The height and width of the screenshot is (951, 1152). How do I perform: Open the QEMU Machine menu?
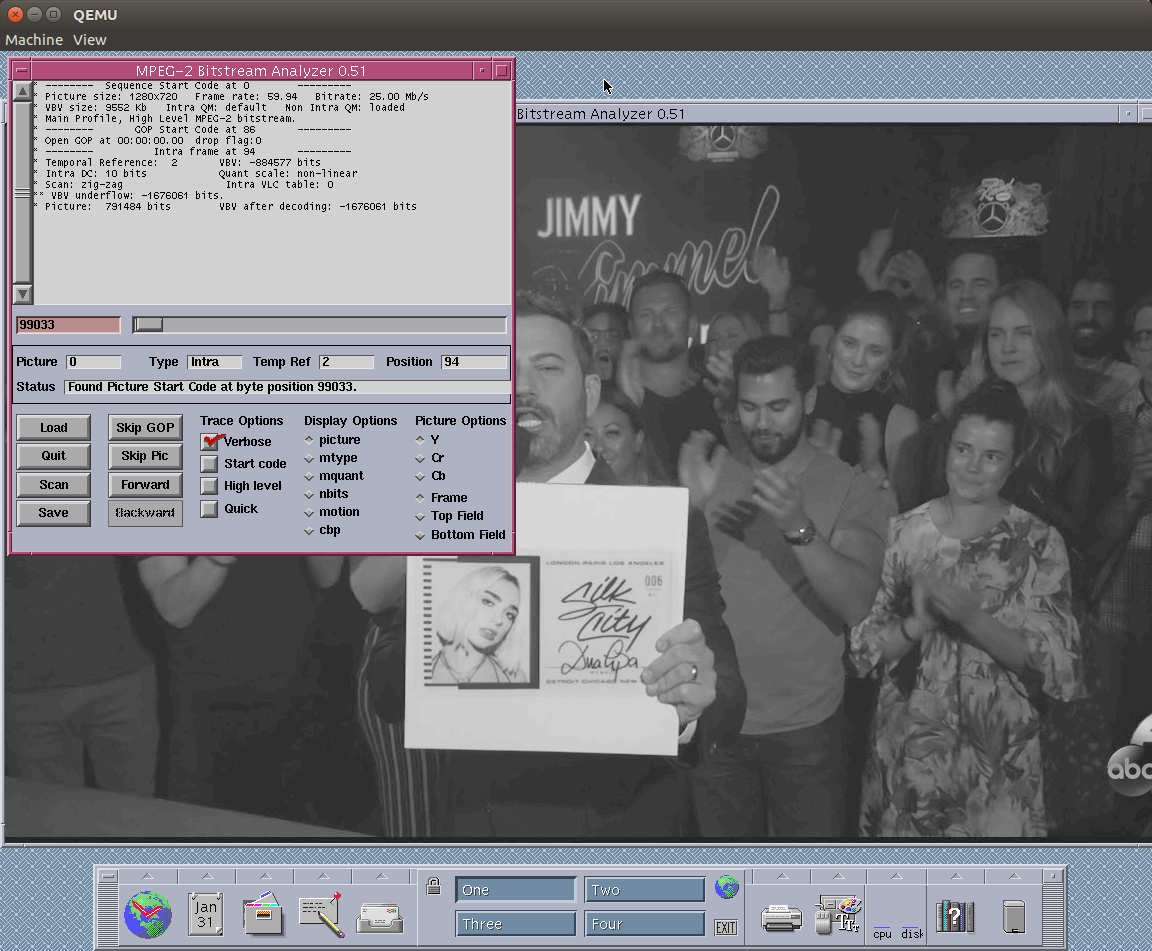coord(34,40)
